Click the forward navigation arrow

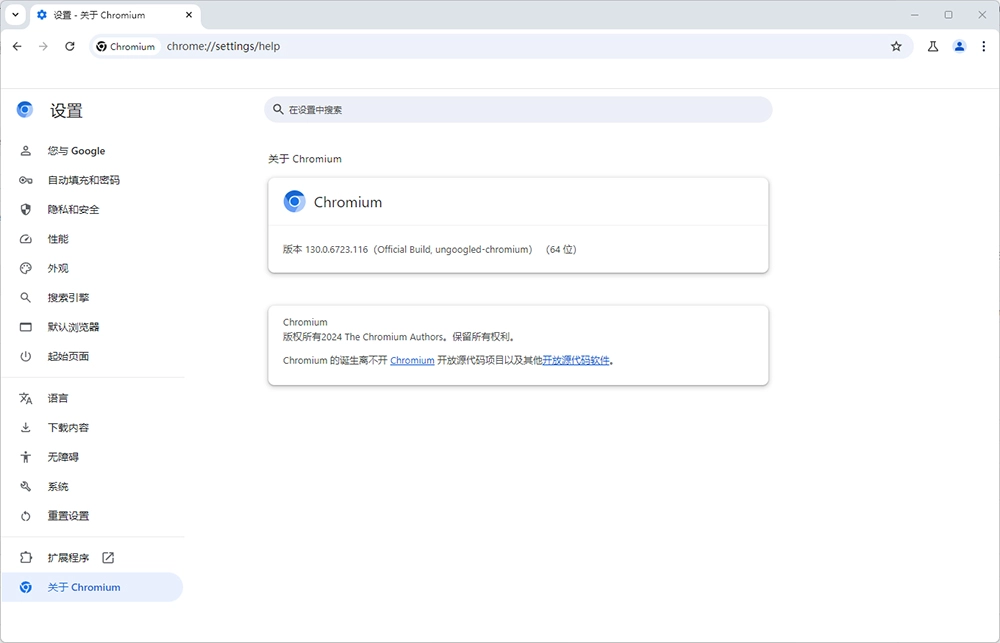[x=43, y=47]
